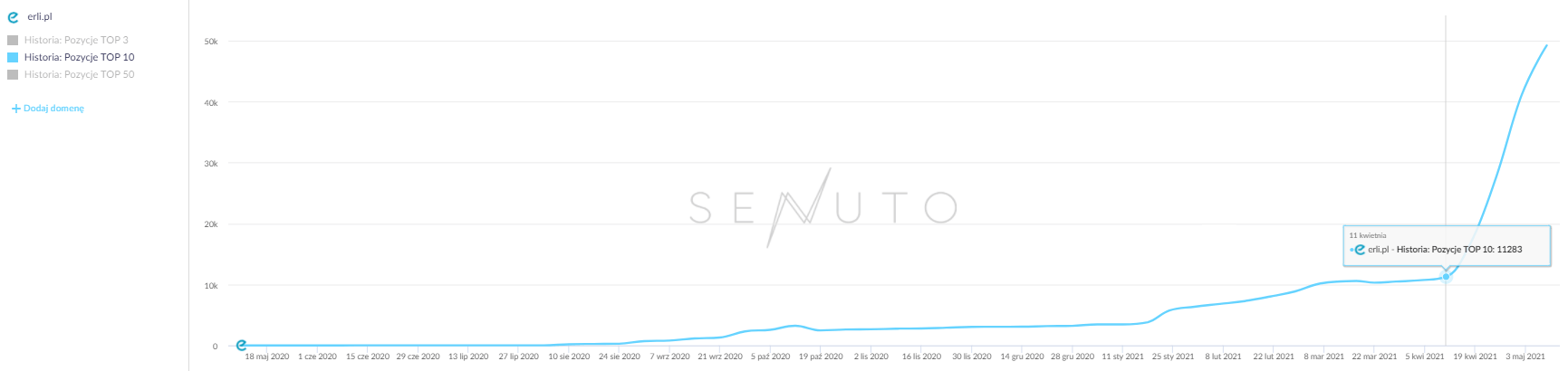Screen dimensions: 1568x371
Task: Click the erli.pl logo icon in sidebar
Action: [13, 17]
